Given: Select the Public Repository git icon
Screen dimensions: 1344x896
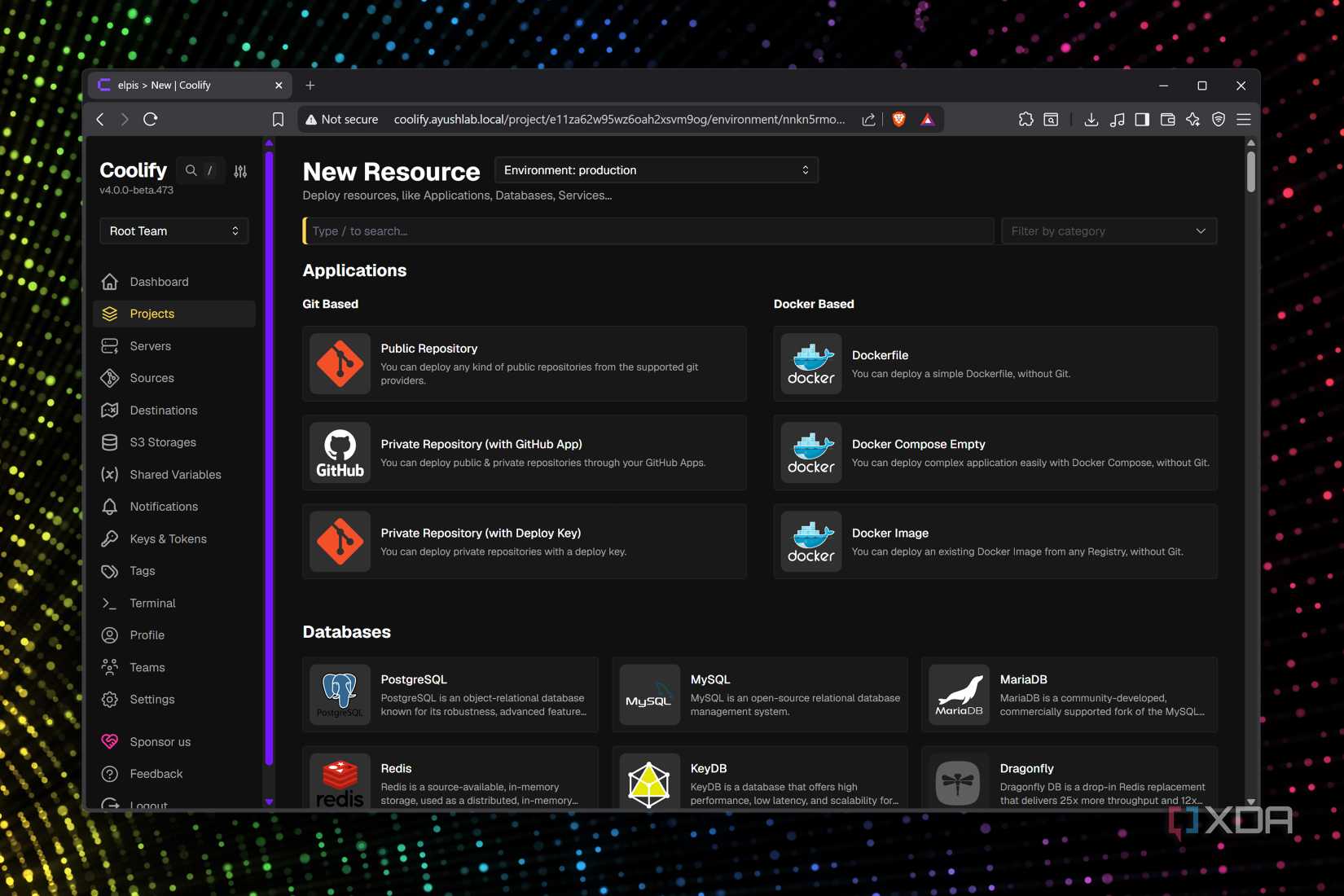Looking at the screenshot, I should (x=340, y=364).
